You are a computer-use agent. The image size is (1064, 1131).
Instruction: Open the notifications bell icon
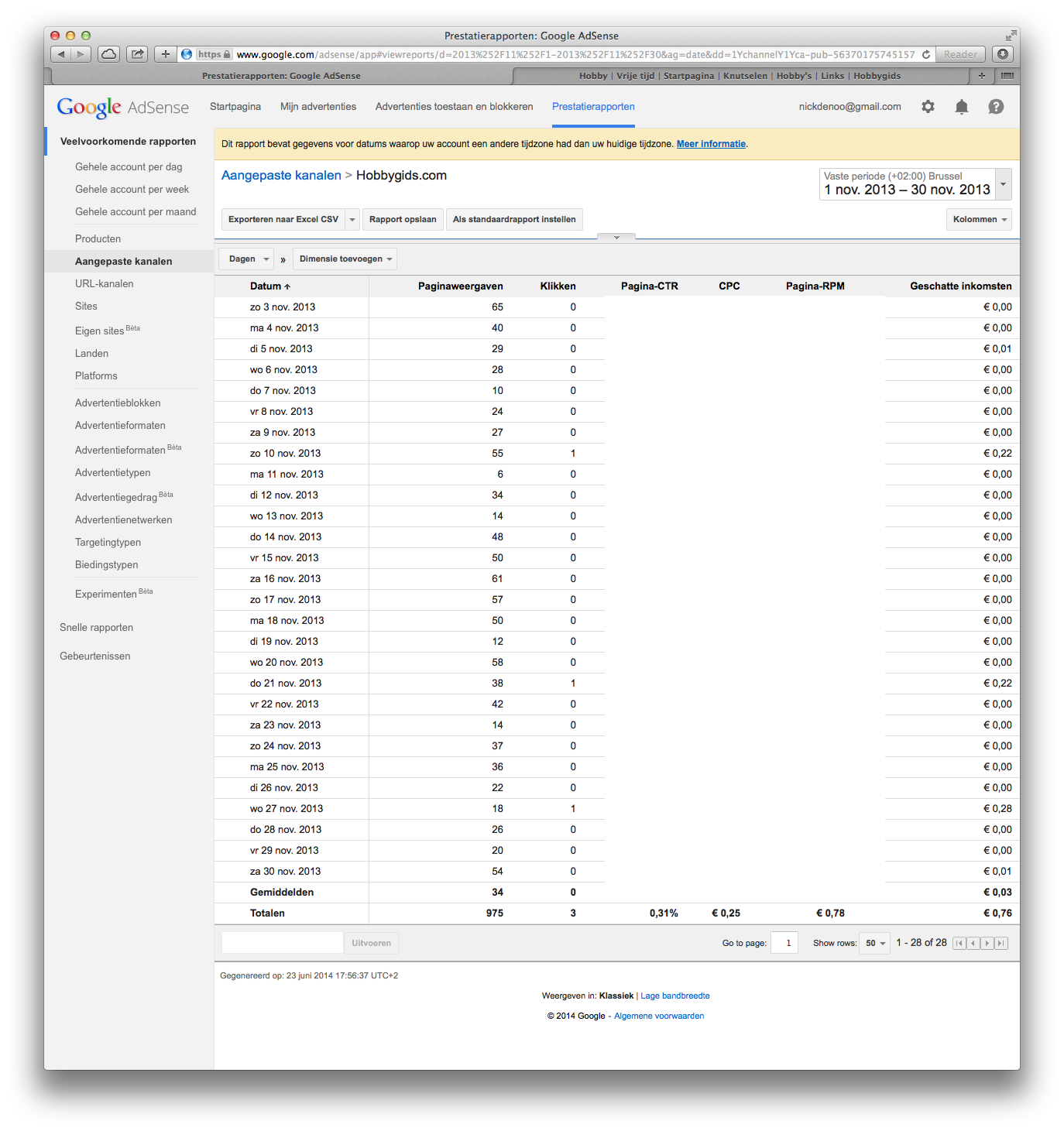pyautogui.click(x=961, y=107)
